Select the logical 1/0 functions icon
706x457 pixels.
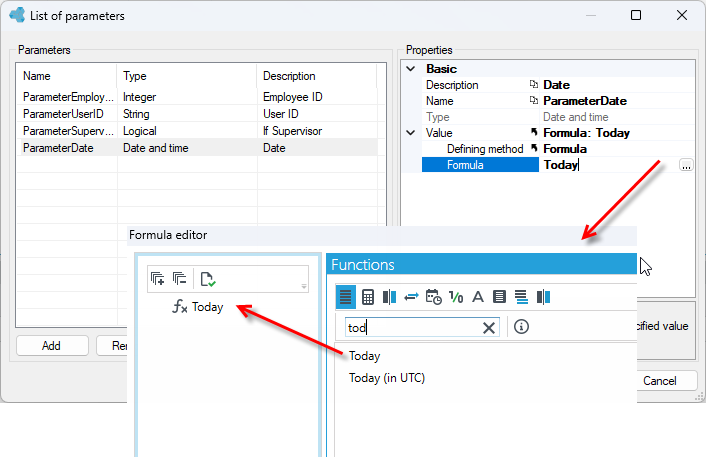pyautogui.click(x=456, y=297)
